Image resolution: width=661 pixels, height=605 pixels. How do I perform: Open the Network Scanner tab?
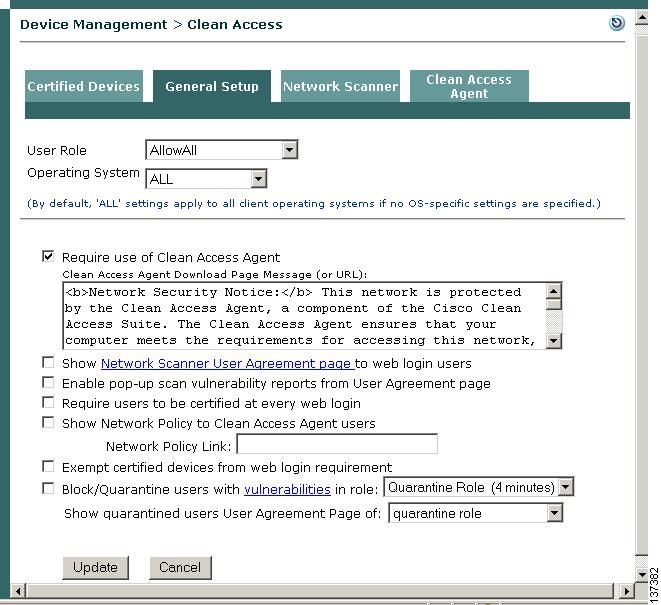point(340,87)
